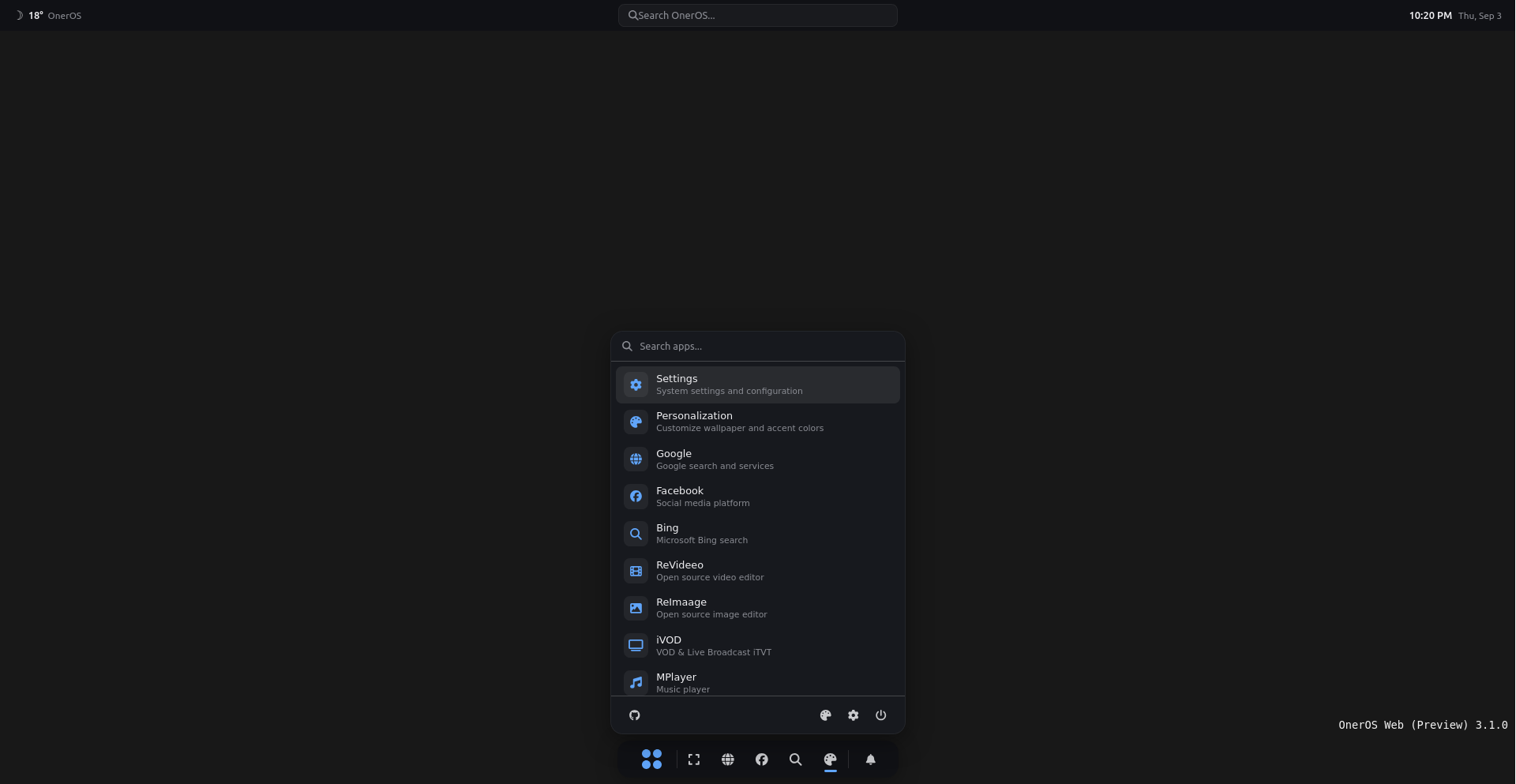This screenshot has width=1516, height=784.
Task: Click the magnifier icon in the Search apps field
Action: tap(627, 346)
